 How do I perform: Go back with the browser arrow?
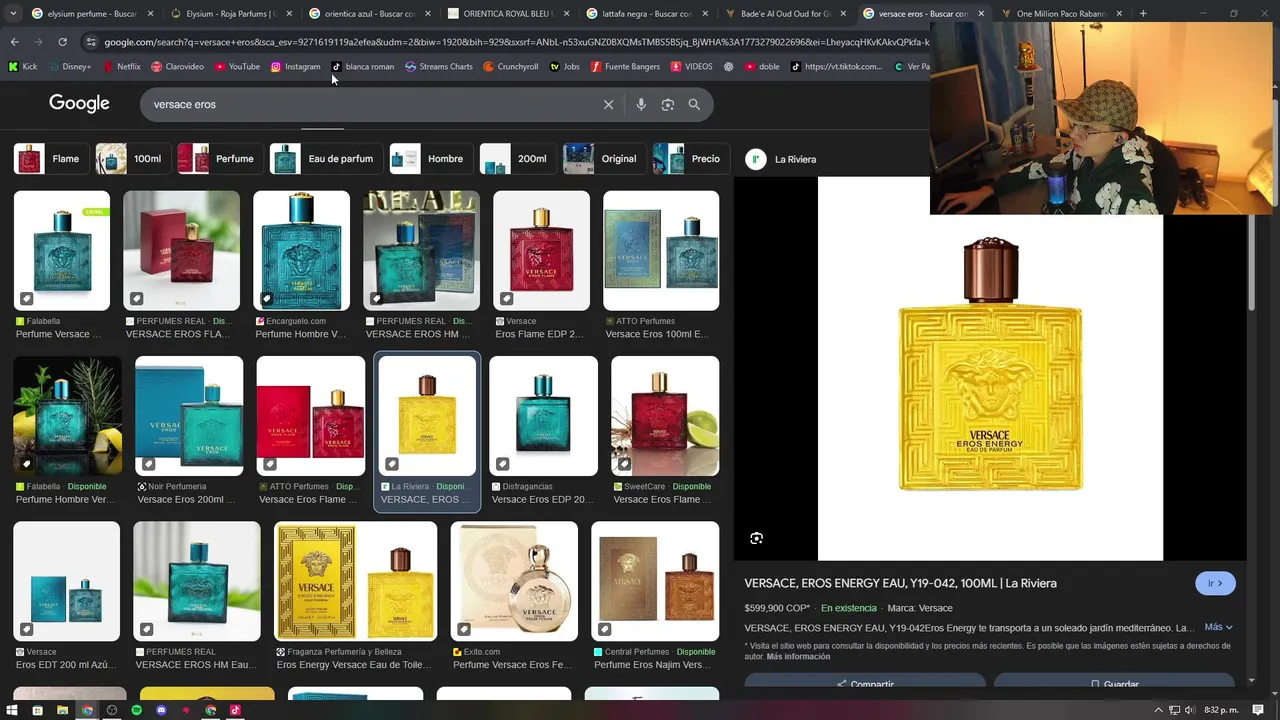(14, 42)
